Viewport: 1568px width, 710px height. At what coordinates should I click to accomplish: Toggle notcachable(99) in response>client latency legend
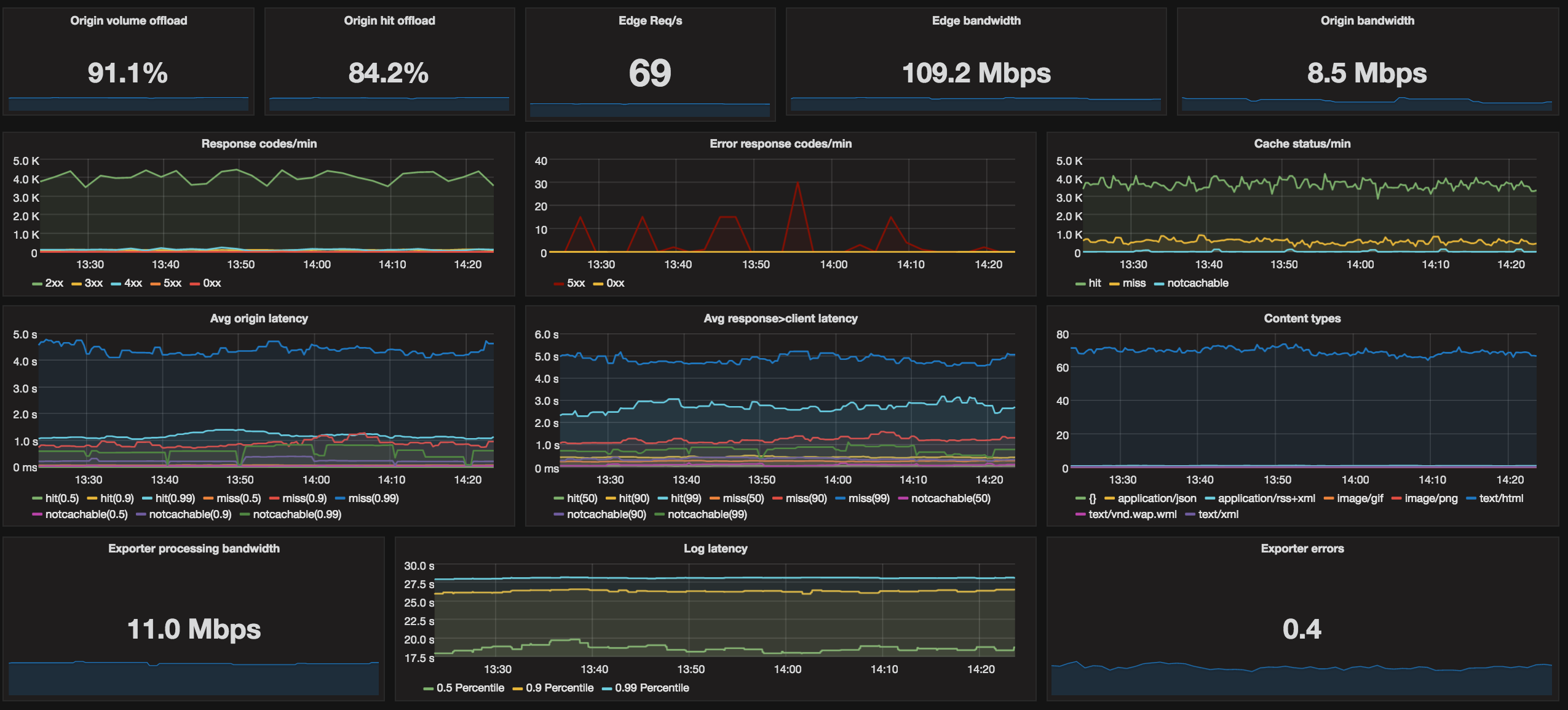pos(707,514)
